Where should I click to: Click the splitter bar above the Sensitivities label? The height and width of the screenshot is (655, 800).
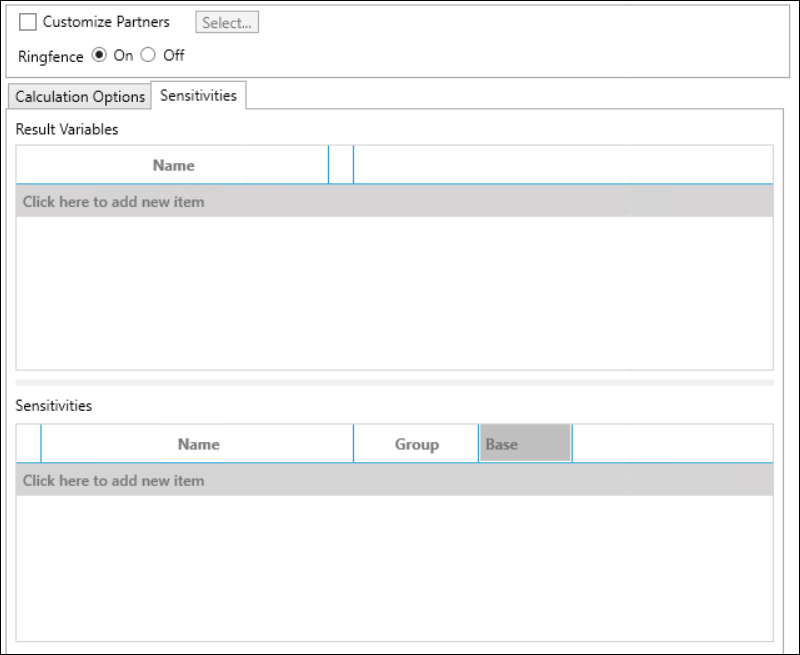[x=394, y=382]
